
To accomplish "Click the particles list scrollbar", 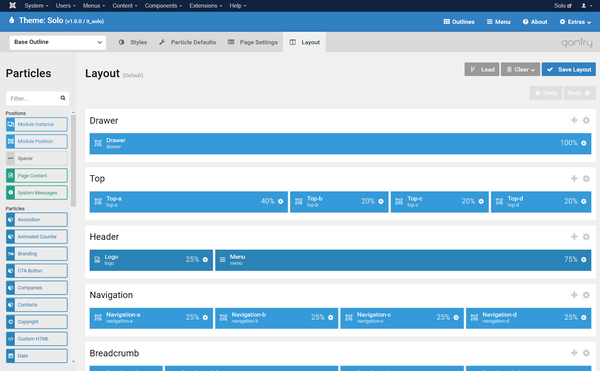I will pyautogui.click(x=73, y=161).
